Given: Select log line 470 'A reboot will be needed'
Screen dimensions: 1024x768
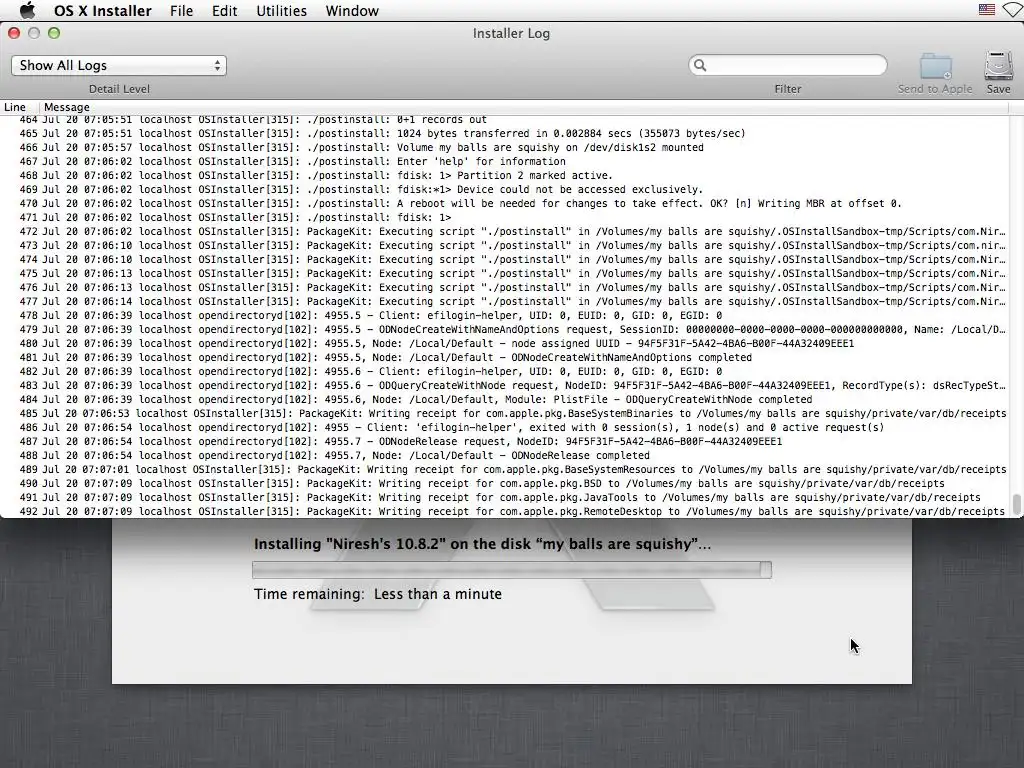Looking at the screenshot, I should point(504,204).
